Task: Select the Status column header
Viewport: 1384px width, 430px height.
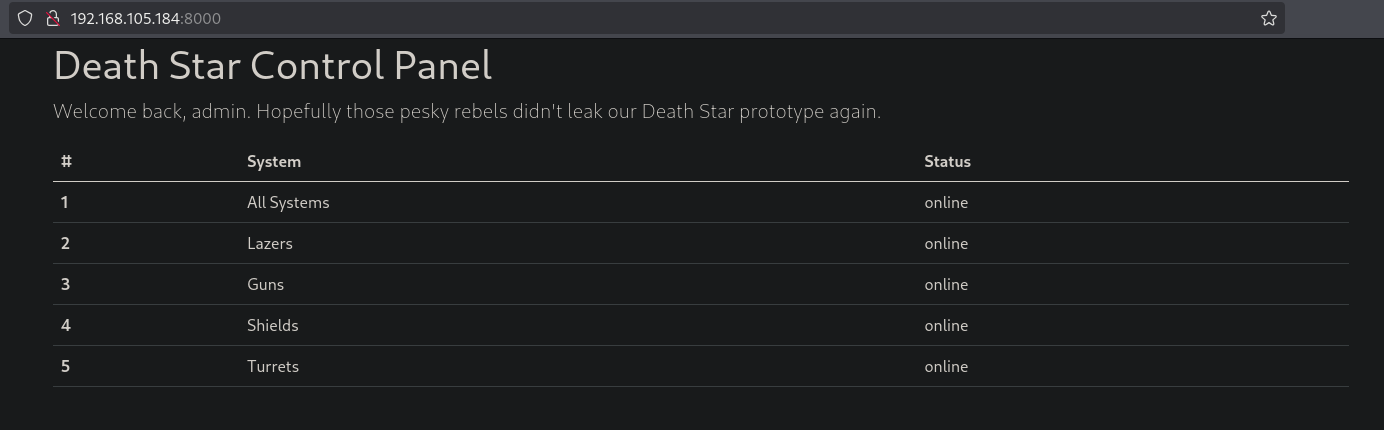Action: pos(946,161)
